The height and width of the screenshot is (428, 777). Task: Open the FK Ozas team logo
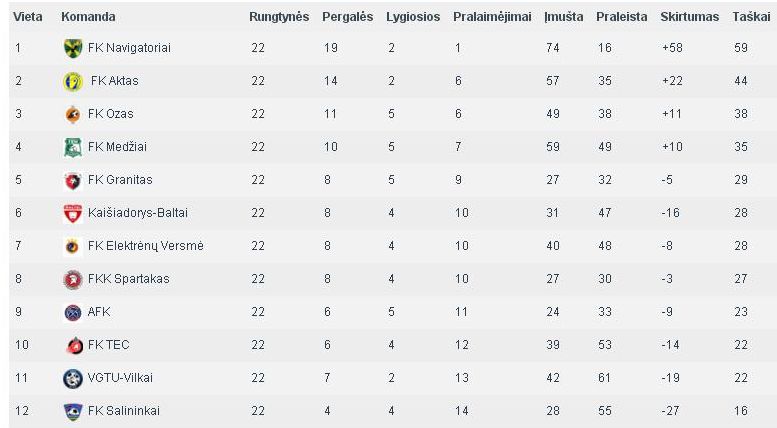(x=73, y=114)
